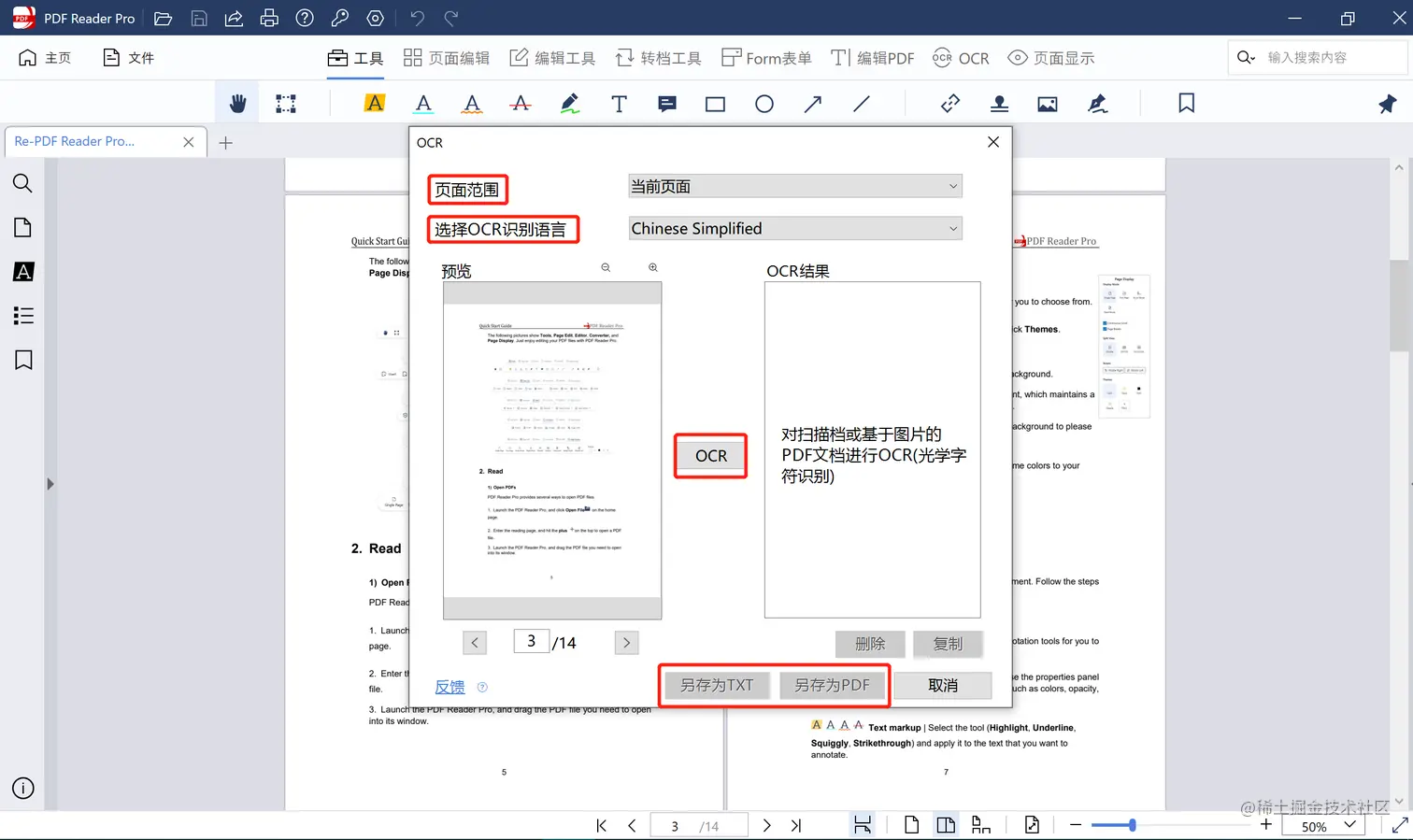Switch to the 转档工具 tab

[x=658, y=58]
